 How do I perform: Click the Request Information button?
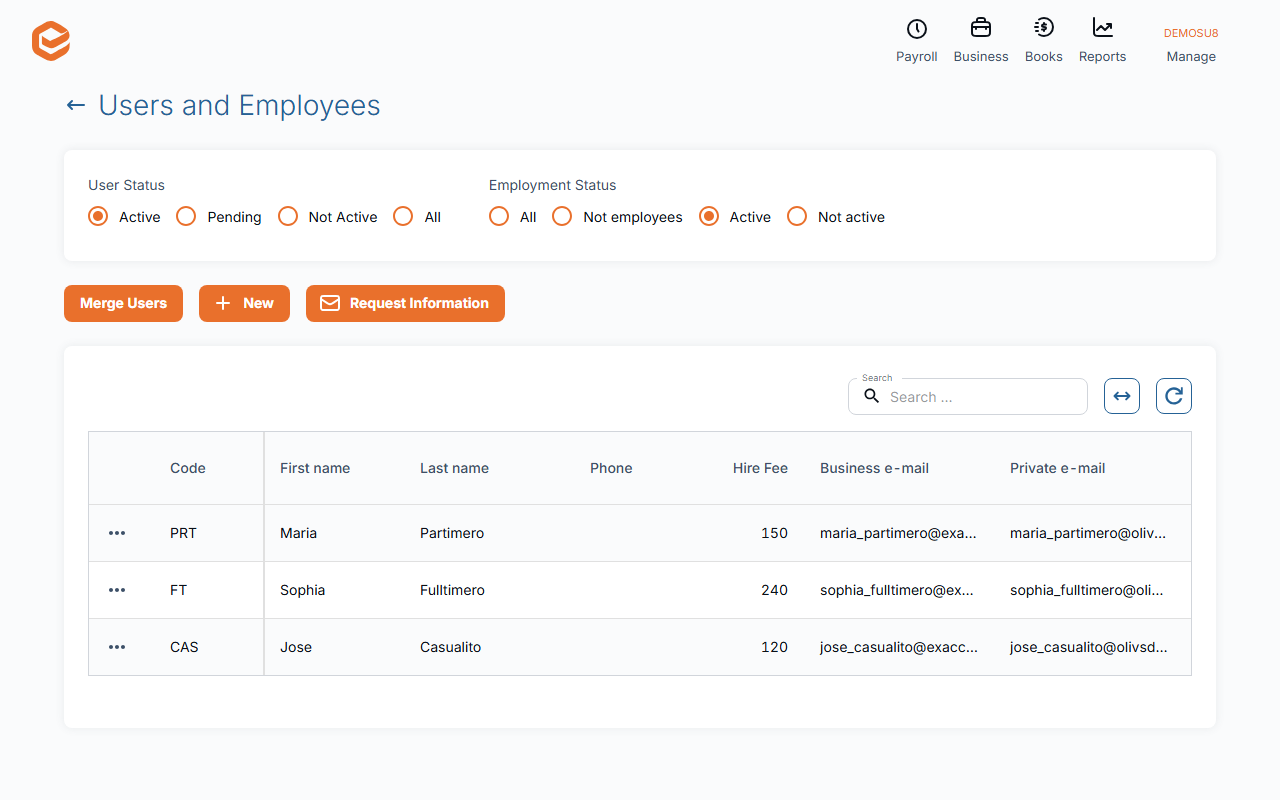pos(405,303)
